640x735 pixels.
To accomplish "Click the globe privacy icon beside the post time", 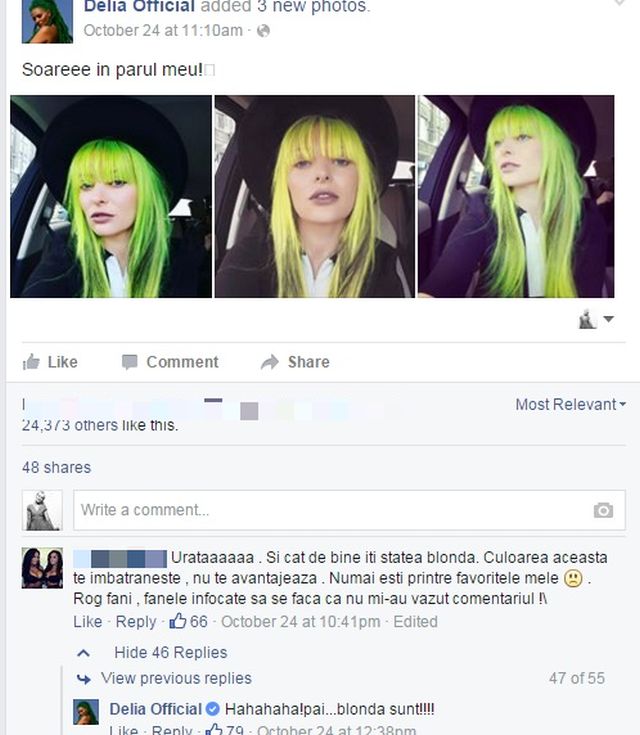I will pyautogui.click(x=264, y=31).
